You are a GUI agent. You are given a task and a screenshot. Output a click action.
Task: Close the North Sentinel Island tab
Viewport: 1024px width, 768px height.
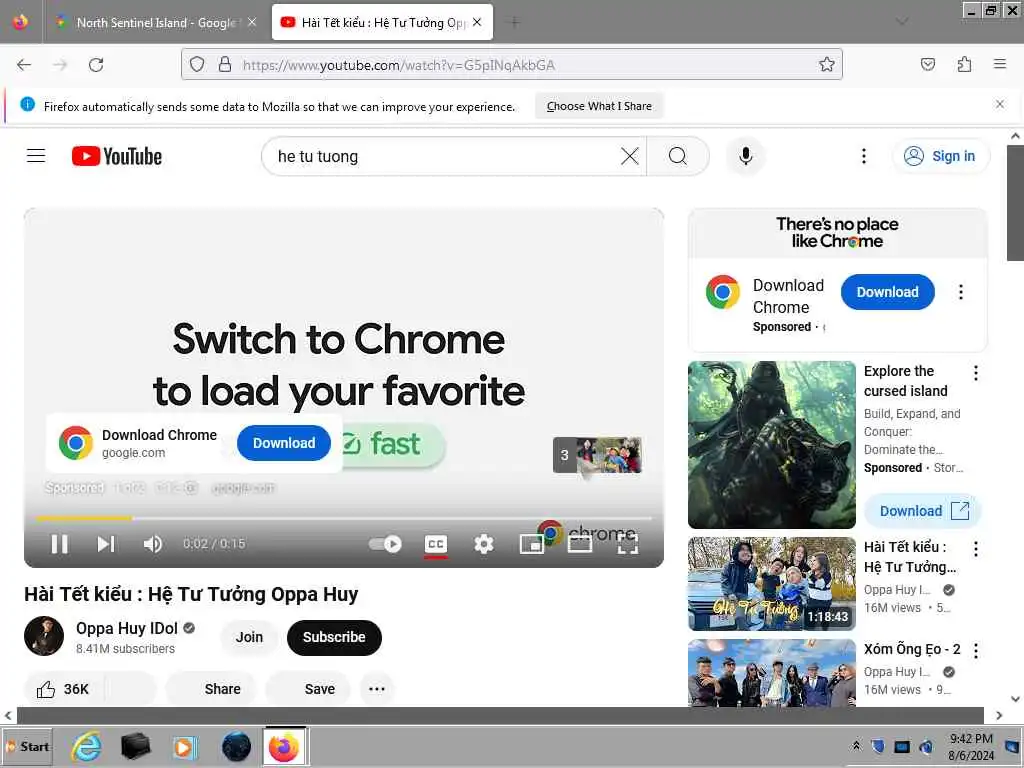pyautogui.click(x=252, y=22)
